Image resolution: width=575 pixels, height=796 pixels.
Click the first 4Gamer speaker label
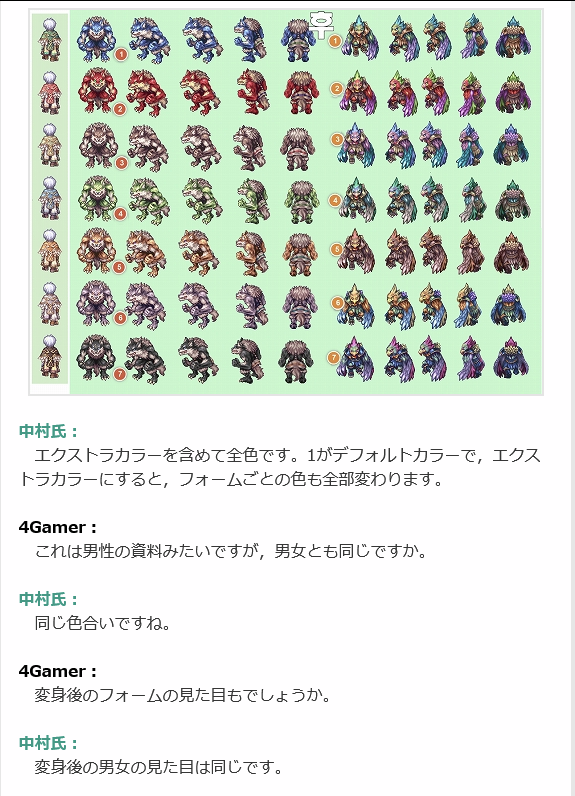57,527
